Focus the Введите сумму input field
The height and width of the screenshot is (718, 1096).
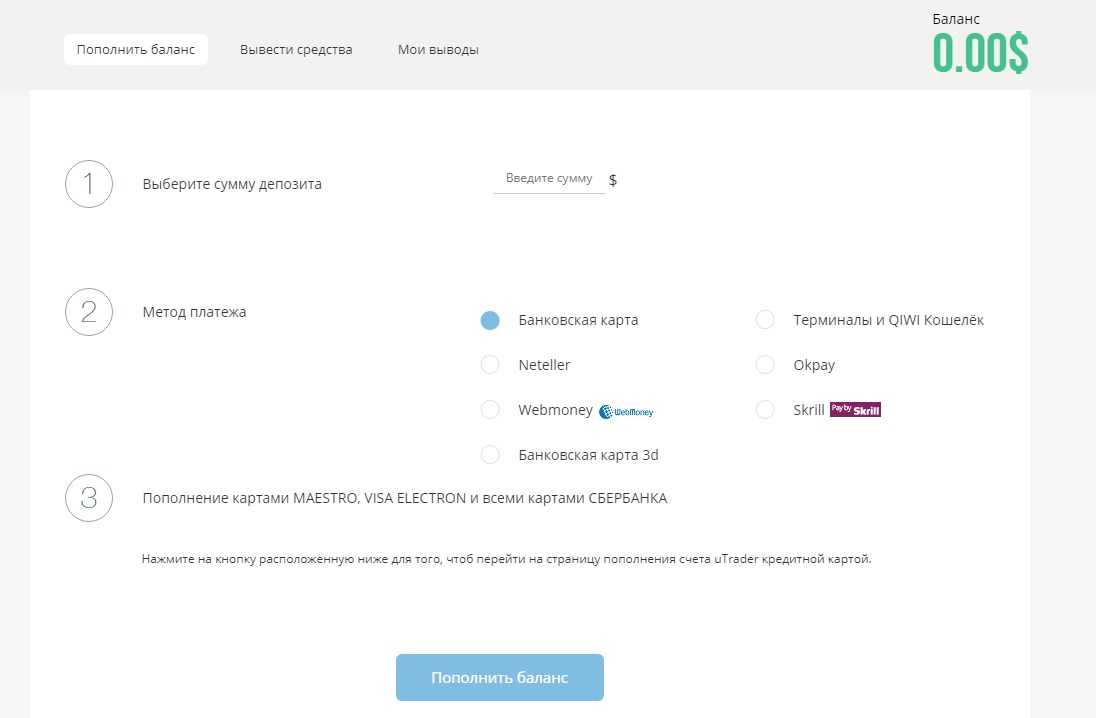[549, 179]
